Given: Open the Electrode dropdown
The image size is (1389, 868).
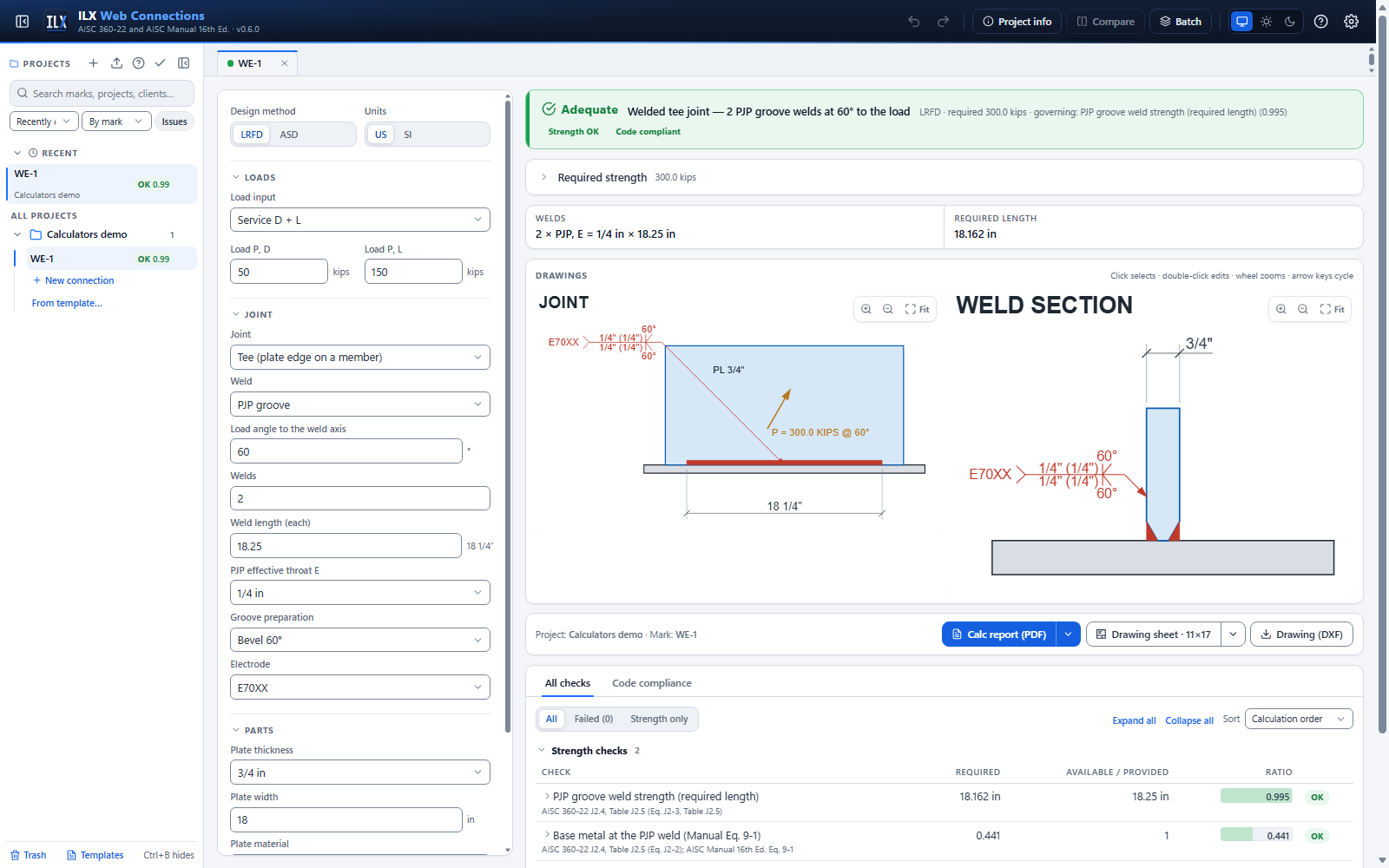Looking at the screenshot, I should [360, 687].
